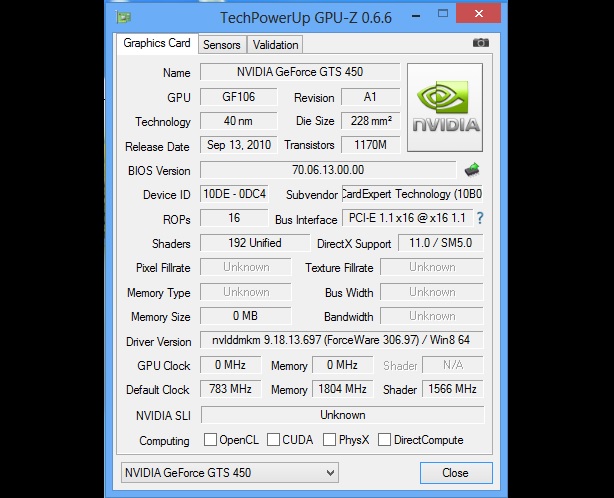
Task: Click the Pixel Fillrate Unknown field
Action: click(246, 267)
